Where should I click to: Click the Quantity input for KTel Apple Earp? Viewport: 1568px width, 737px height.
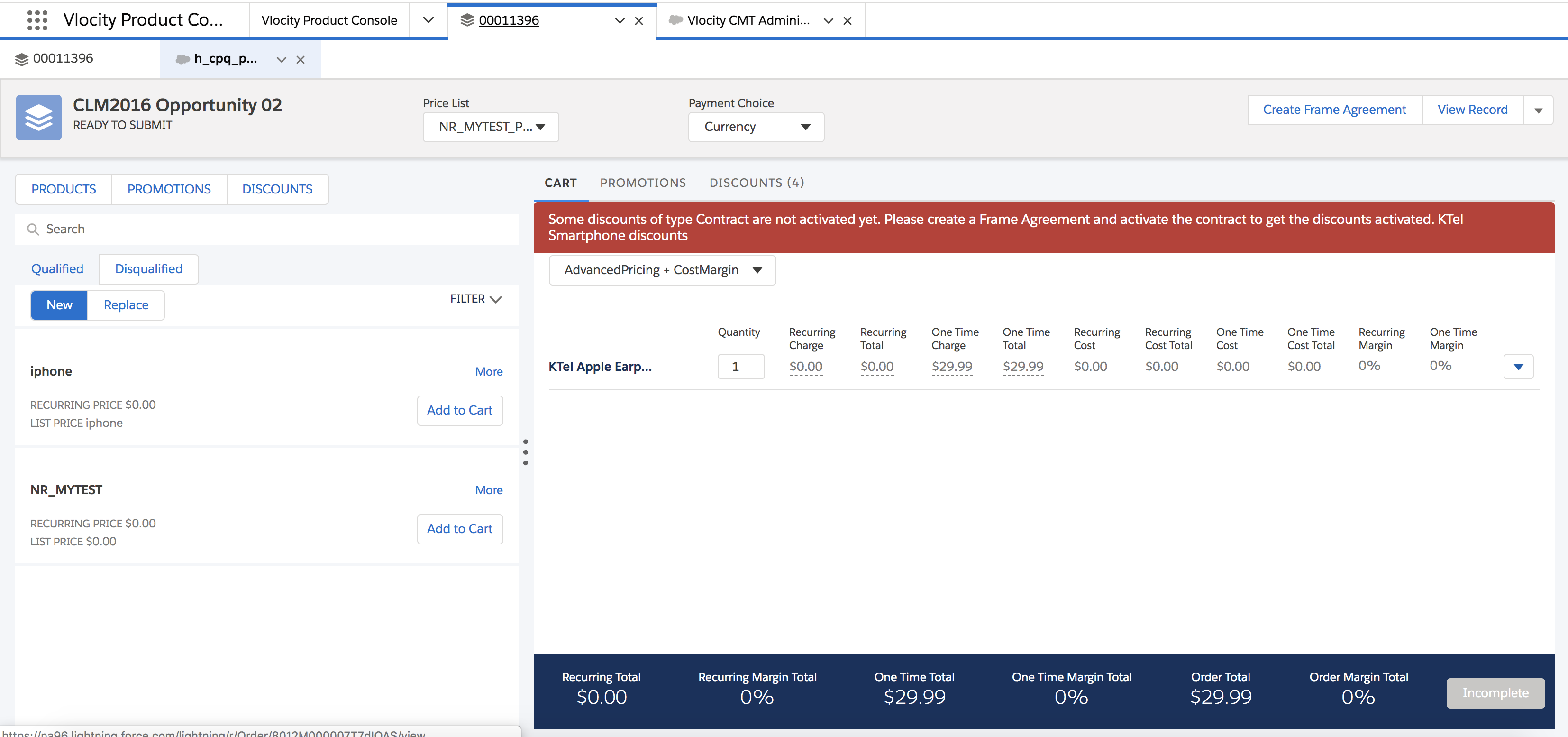[x=741, y=367]
